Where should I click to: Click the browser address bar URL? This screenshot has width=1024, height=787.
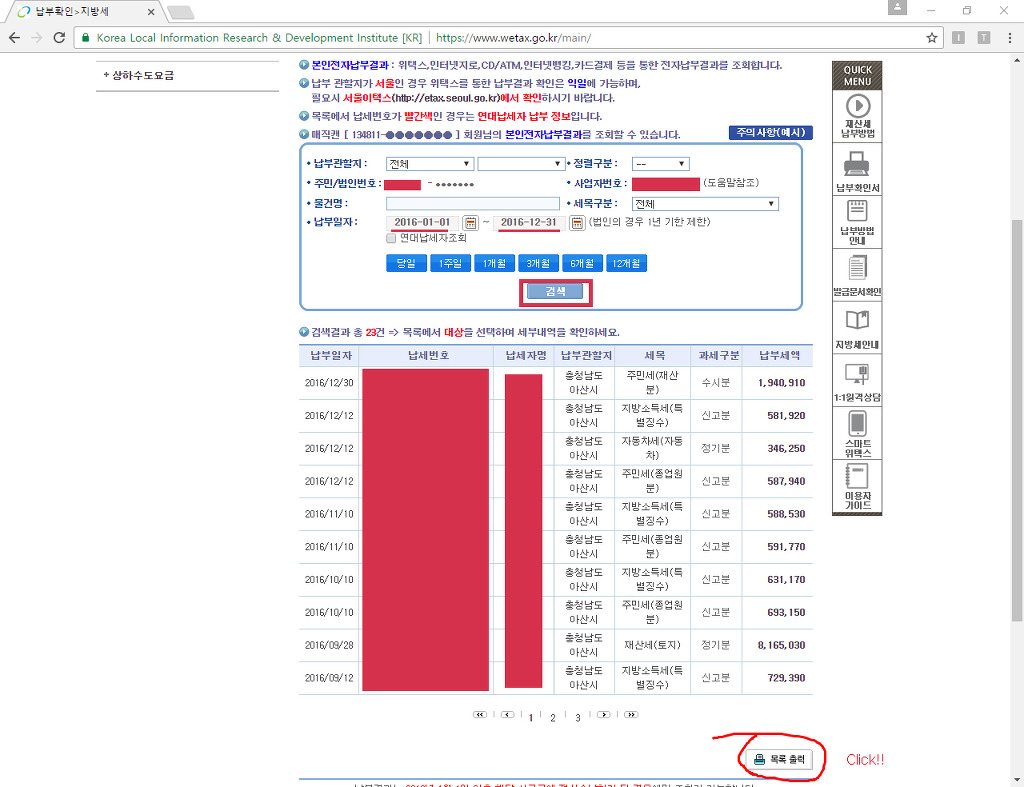(x=513, y=38)
